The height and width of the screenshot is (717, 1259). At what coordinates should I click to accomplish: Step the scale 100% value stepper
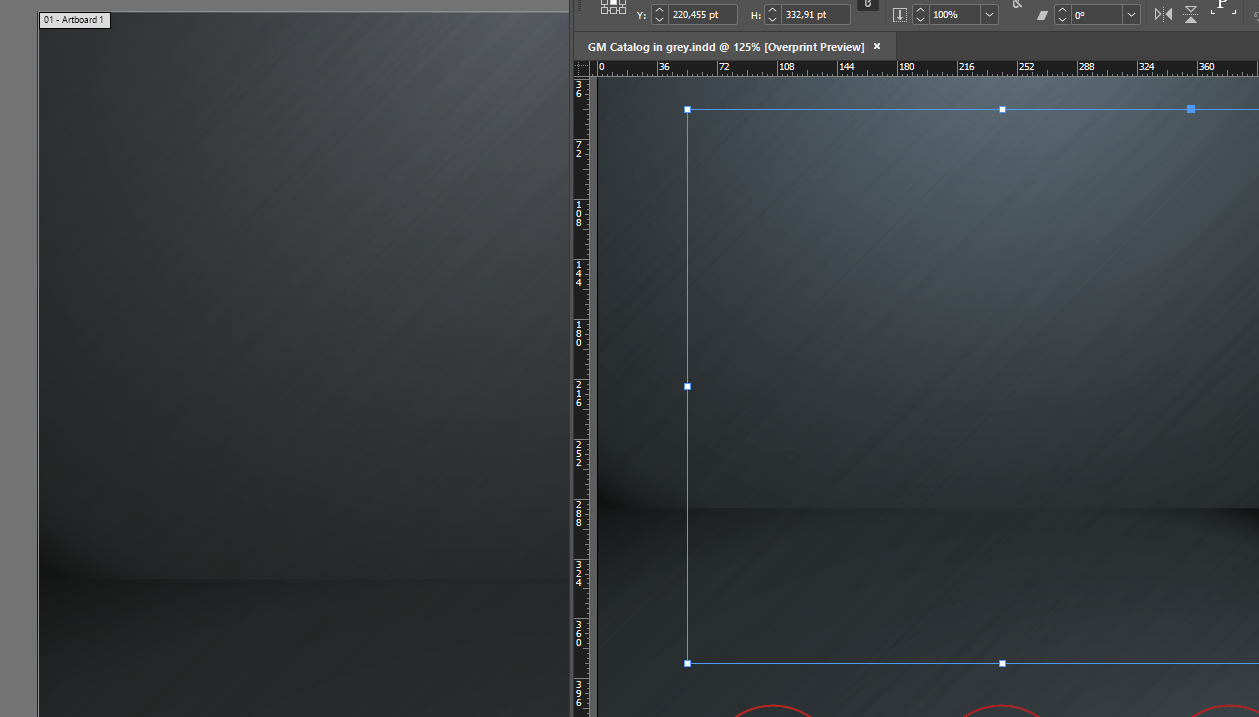[x=920, y=15]
